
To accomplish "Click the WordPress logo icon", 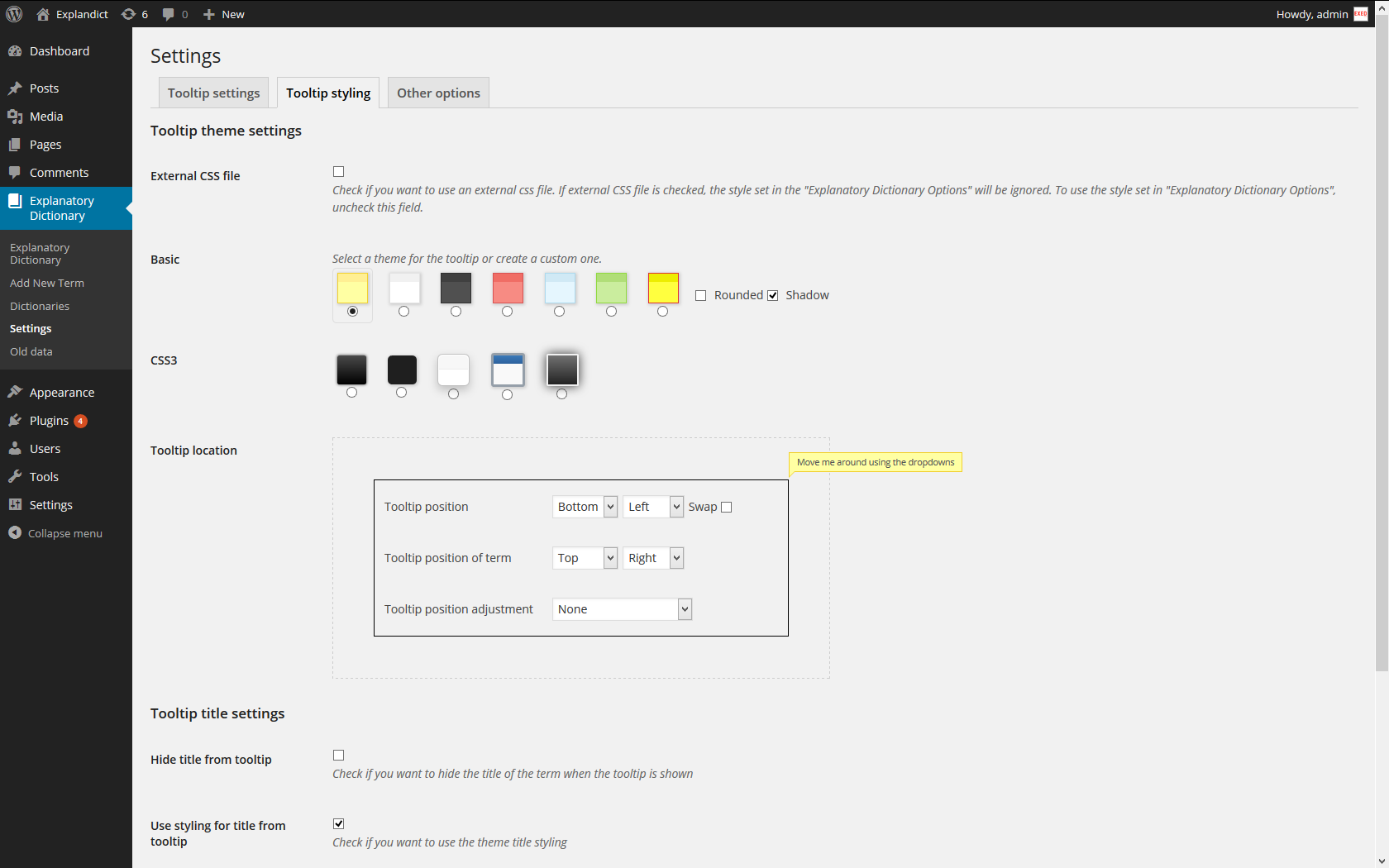I will click(x=14, y=14).
